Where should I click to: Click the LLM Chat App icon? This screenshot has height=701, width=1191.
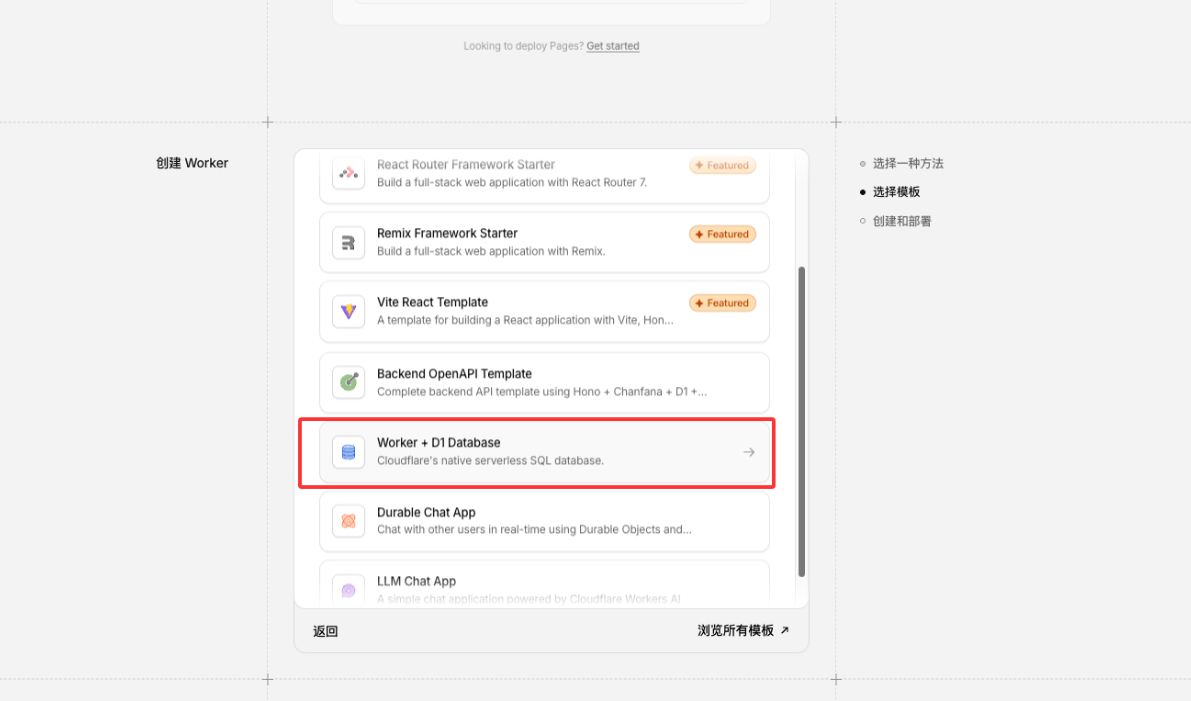(x=348, y=590)
